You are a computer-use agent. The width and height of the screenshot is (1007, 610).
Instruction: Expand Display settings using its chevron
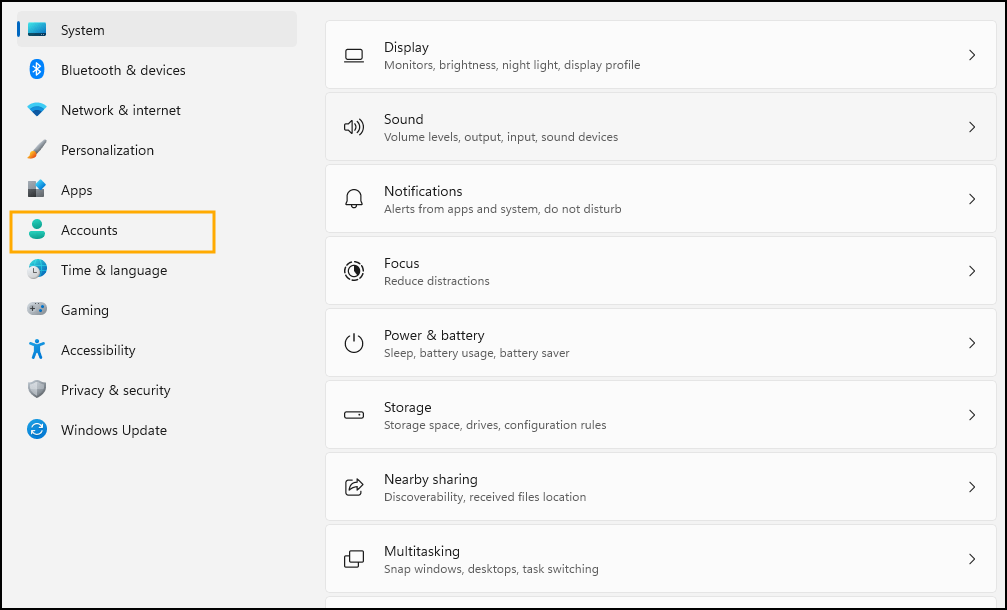[971, 55]
